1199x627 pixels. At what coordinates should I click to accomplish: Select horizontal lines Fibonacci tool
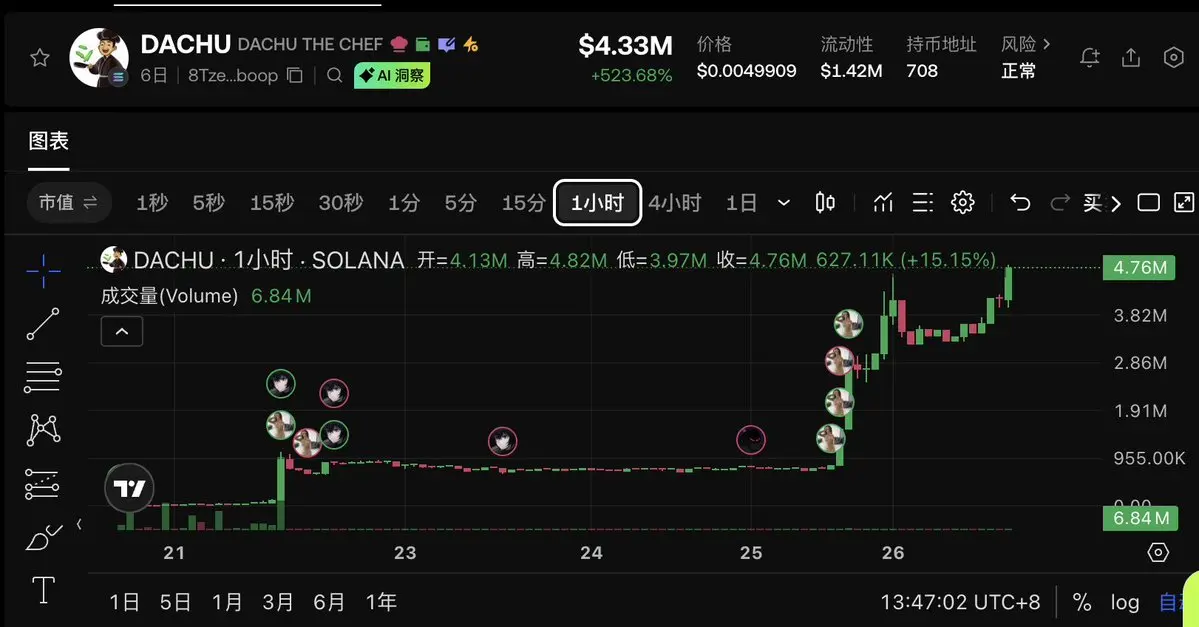pos(43,377)
